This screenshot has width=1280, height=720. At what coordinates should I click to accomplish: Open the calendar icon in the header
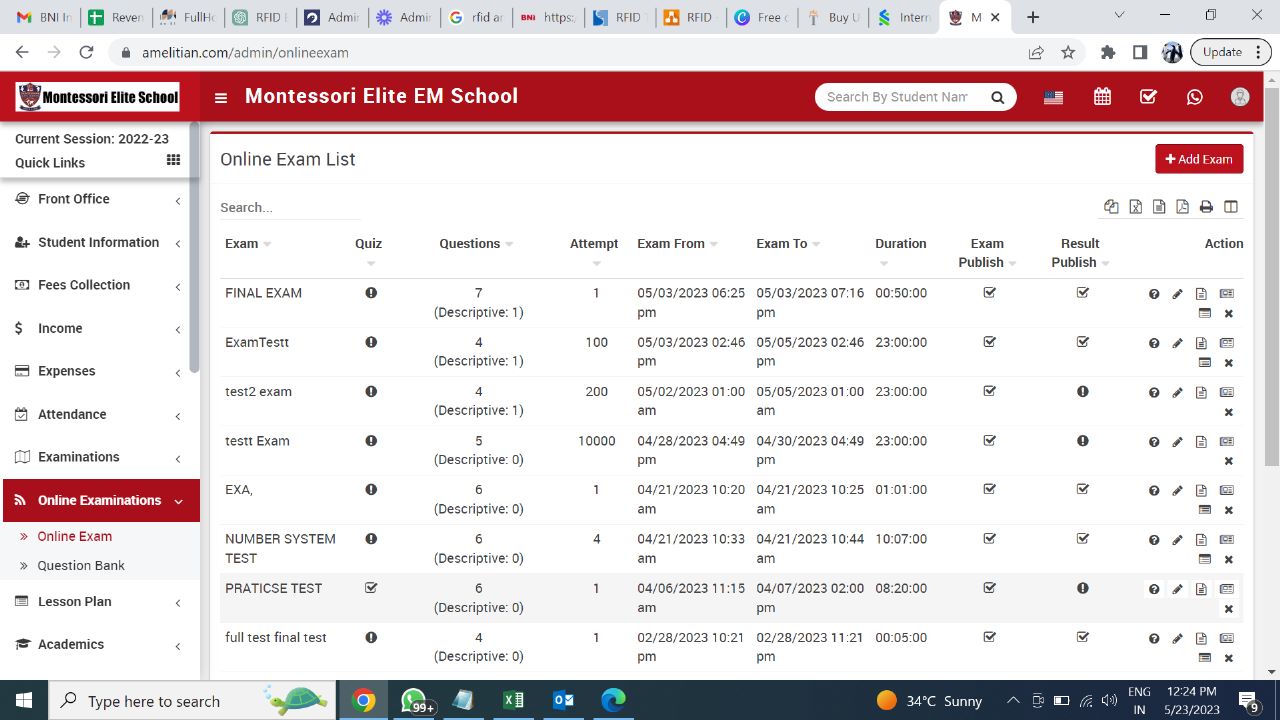pos(1102,97)
